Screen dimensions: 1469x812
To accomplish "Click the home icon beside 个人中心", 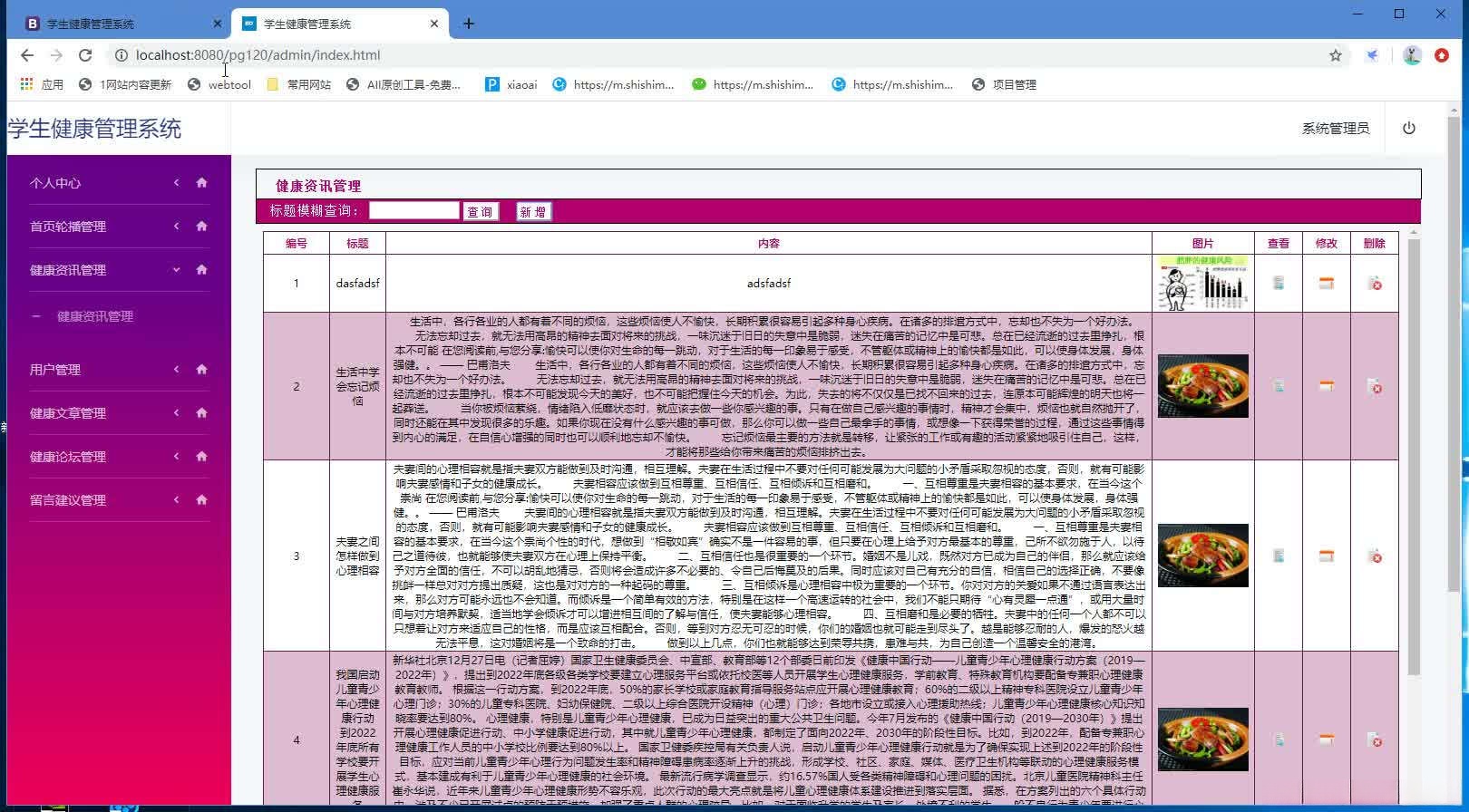I will (201, 182).
